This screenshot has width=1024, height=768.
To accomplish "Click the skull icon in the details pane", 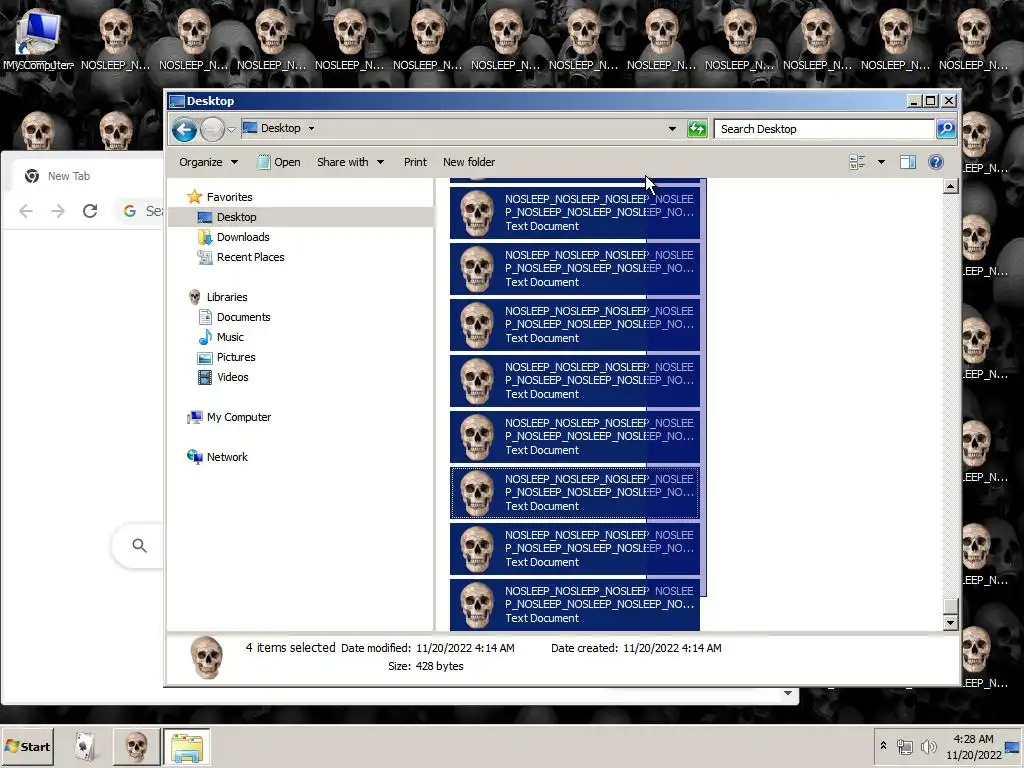I will tap(206, 658).
